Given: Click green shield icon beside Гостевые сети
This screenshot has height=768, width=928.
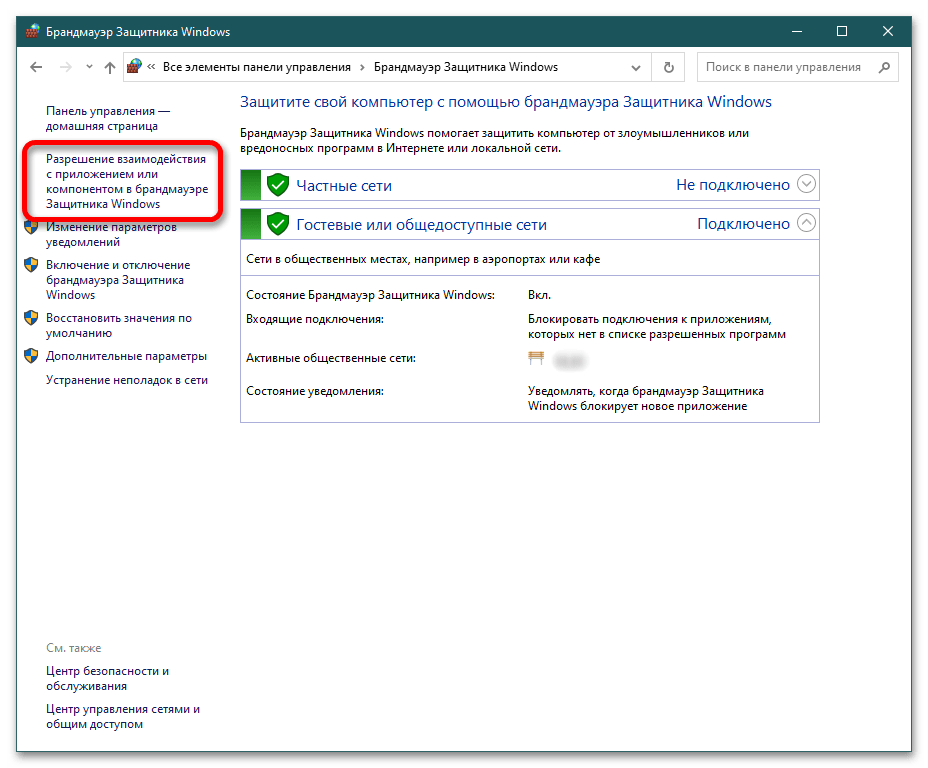Looking at the screenshot, I should [278, 224].
